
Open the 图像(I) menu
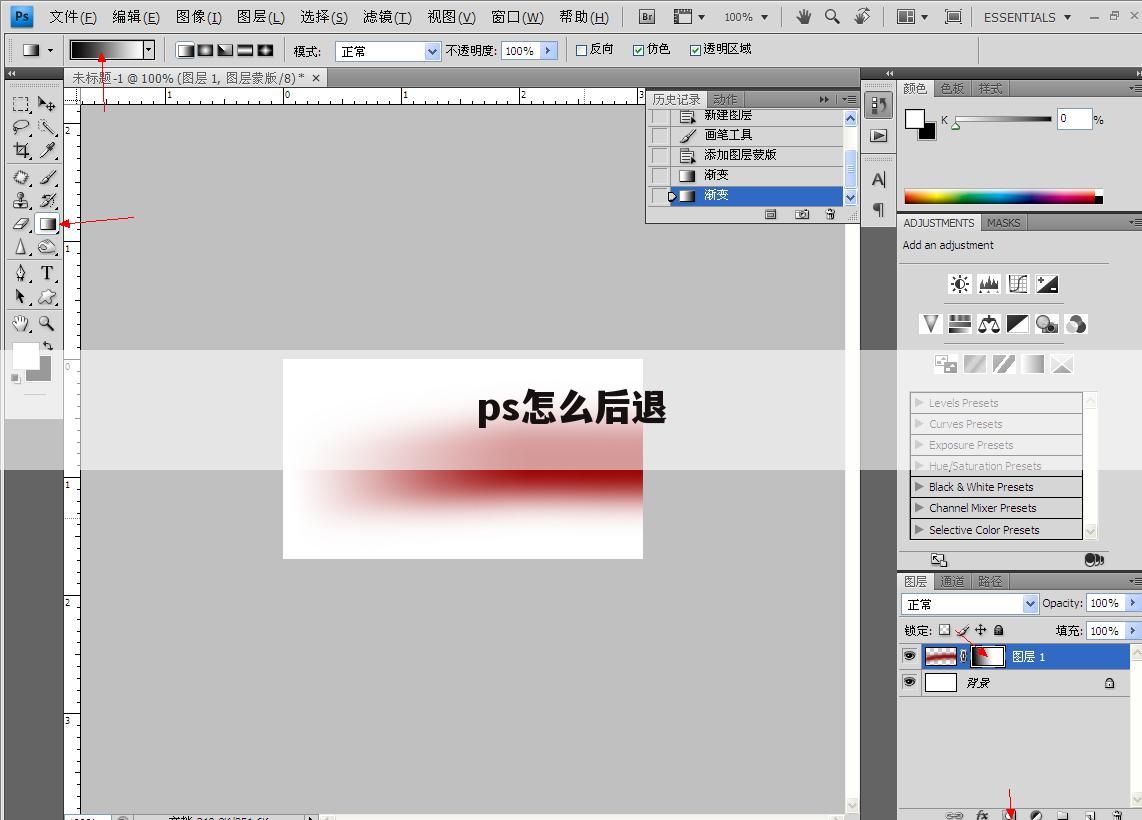click(x=199, y=17)
